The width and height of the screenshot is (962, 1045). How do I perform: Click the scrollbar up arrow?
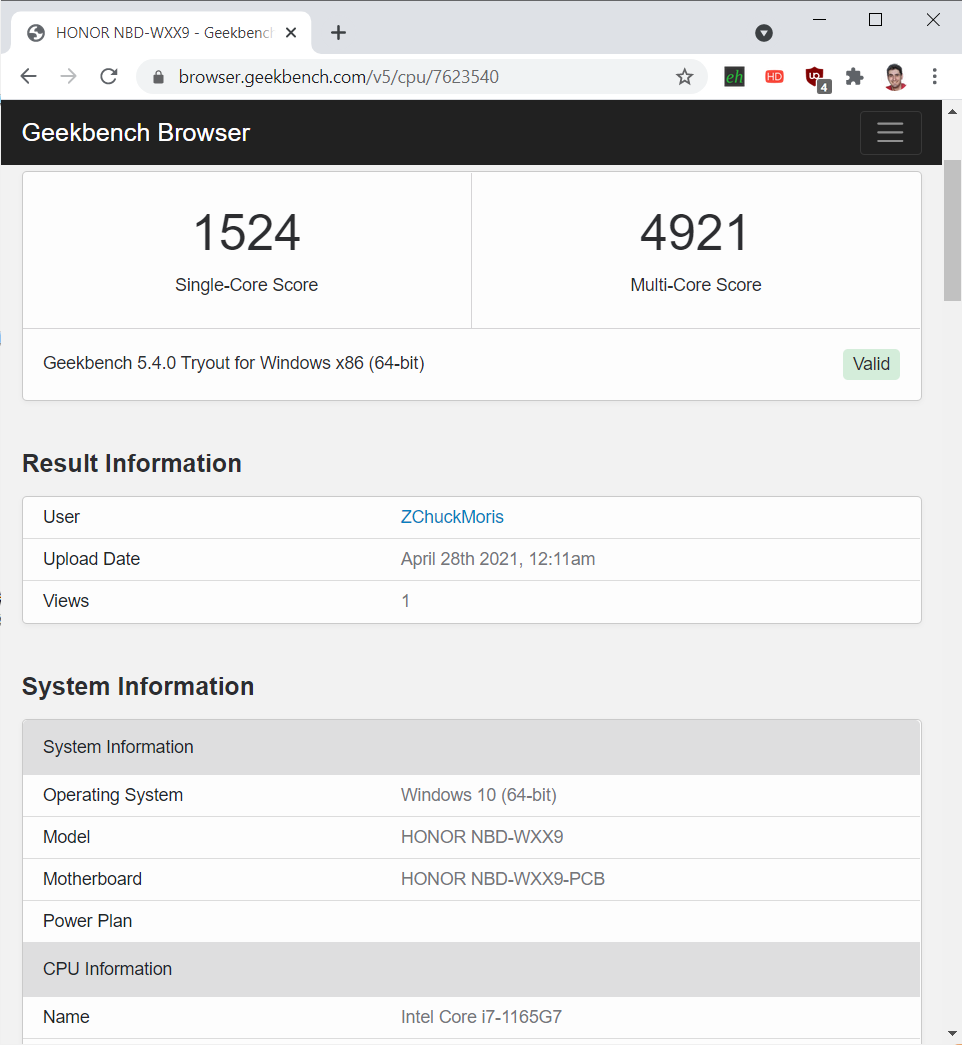tap(952, 111)
